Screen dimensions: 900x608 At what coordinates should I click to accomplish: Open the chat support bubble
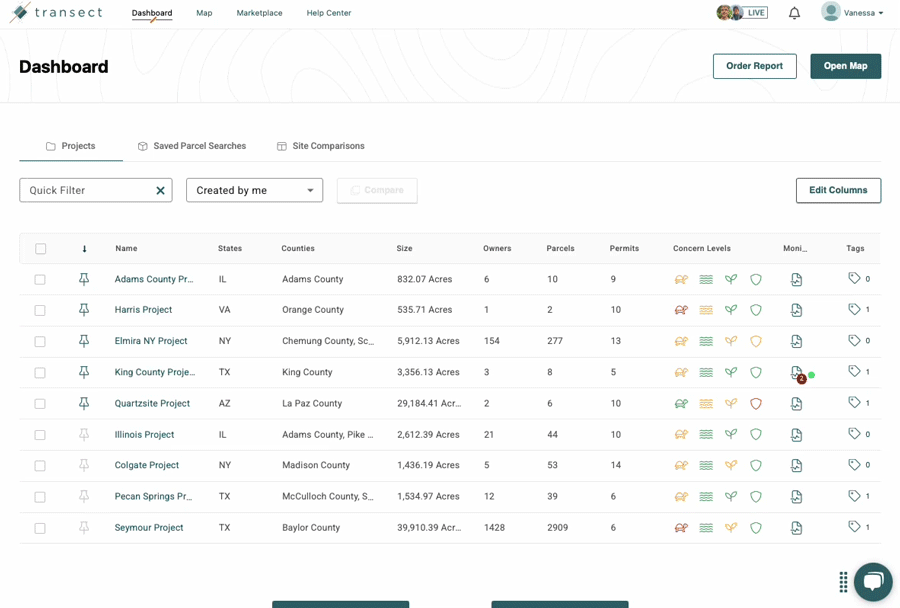(x=872, y=581)
